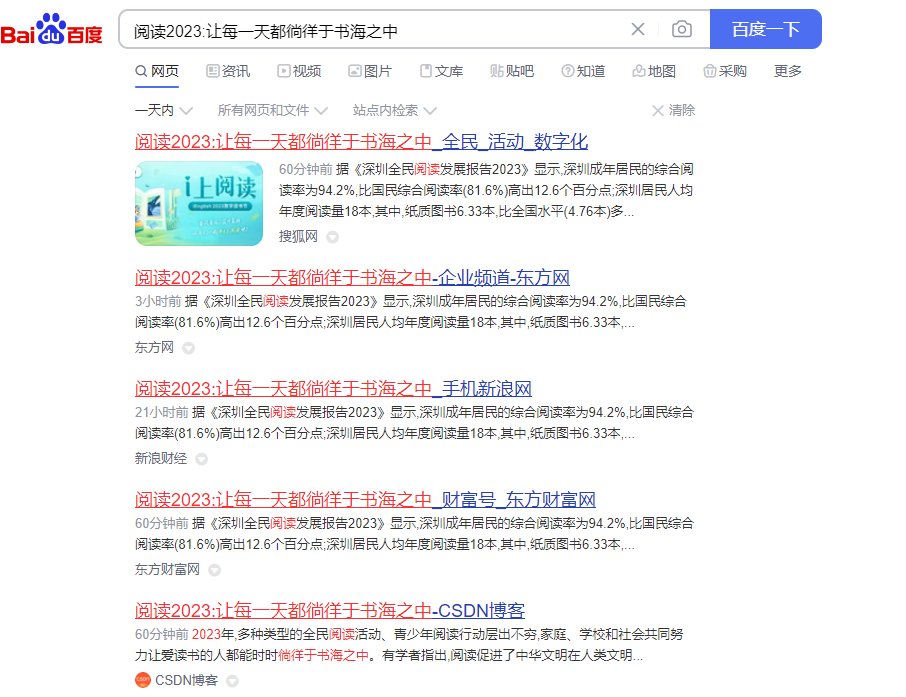Image resolution: width=906 pixels, height=697 pixels.
Task: Expand the 所有网页和文件 filter dropdown
Action: 273,110
